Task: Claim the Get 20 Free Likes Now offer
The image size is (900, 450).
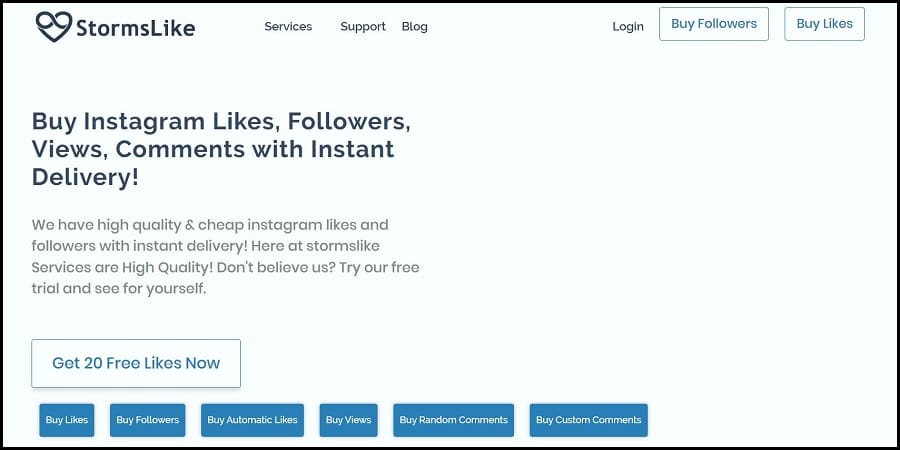Action: click(x=136, y=363)
